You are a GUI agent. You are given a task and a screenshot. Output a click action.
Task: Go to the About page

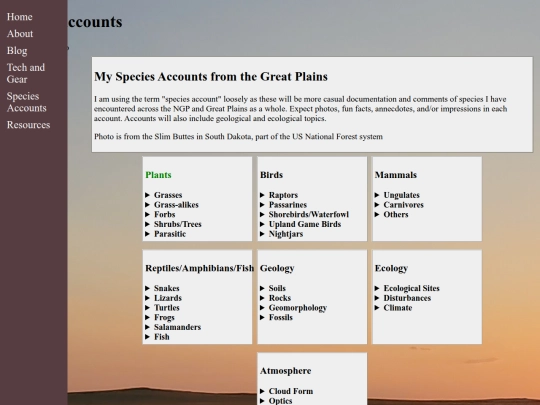[20, 34]
